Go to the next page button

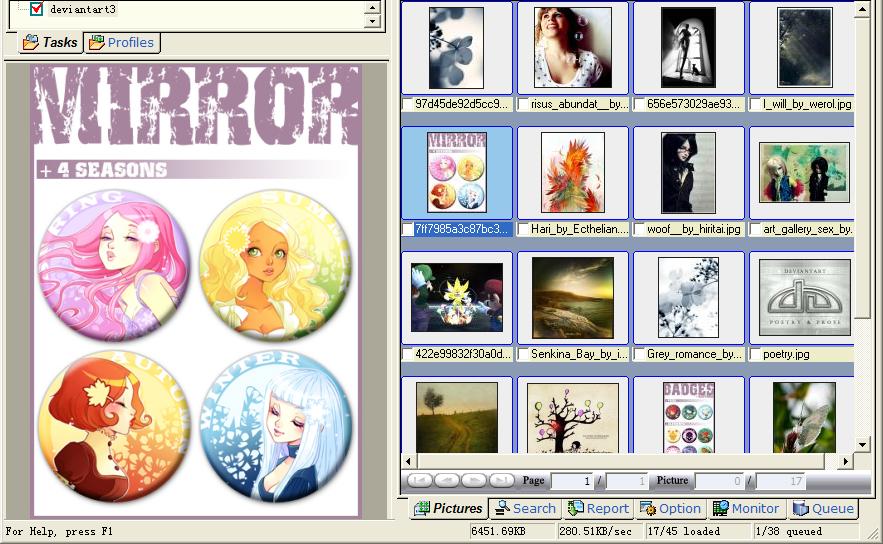click(x=474, y=481)
